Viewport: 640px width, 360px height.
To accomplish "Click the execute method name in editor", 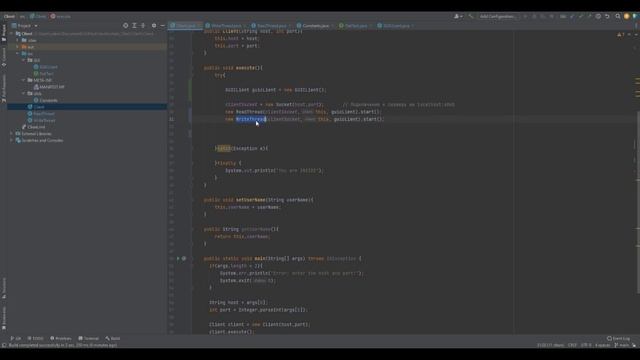I will [x=245, y=68].
